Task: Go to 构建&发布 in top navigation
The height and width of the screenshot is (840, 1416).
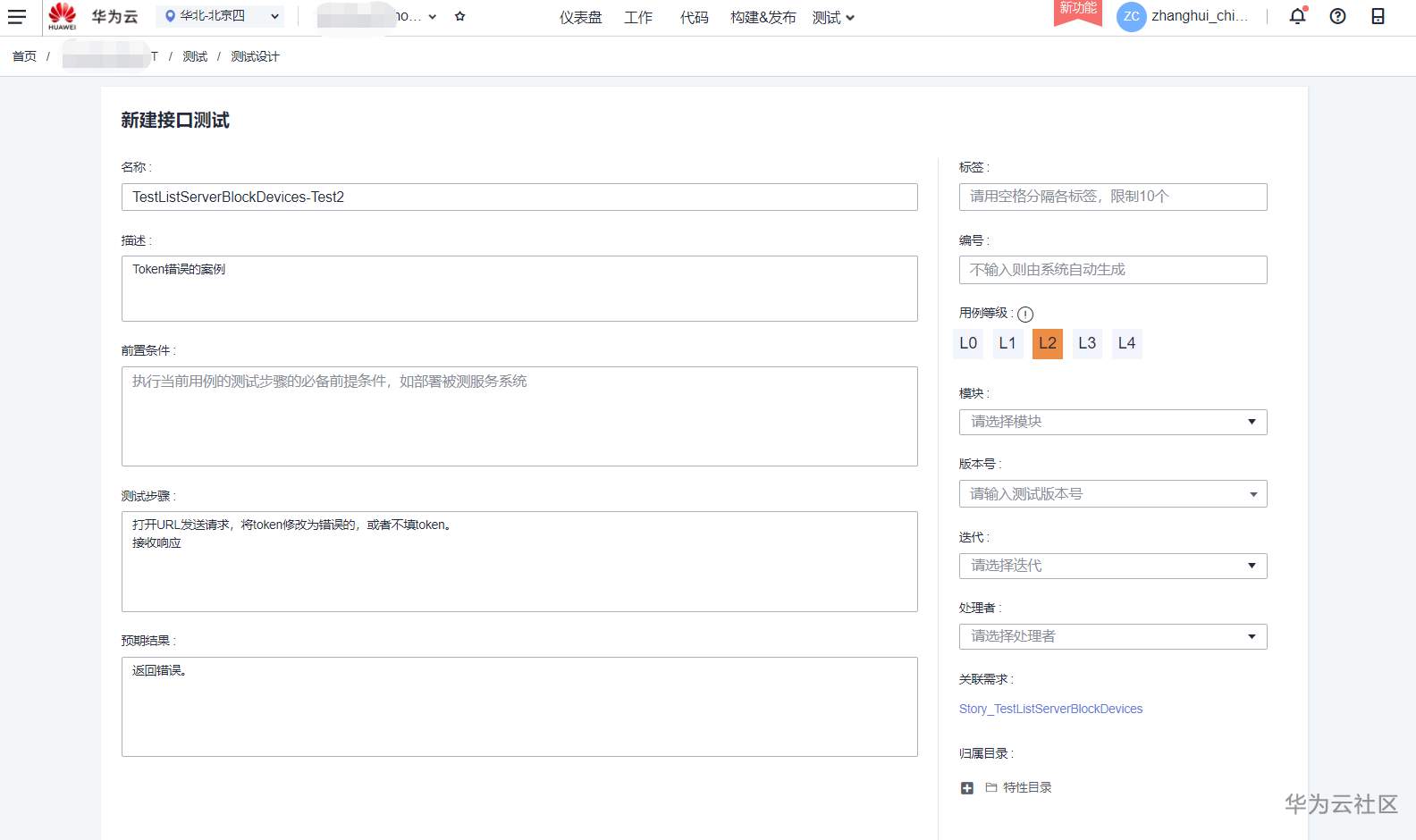Action: tap(763, 17)
